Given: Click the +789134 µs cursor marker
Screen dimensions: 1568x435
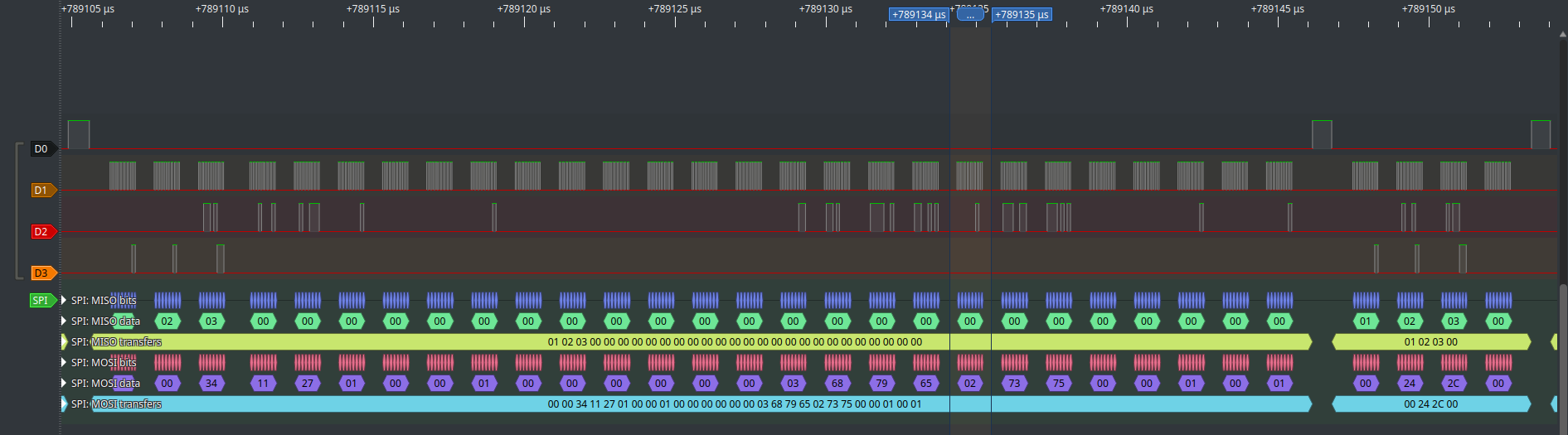Looking at the screenshot, I should tap(918, 15).
